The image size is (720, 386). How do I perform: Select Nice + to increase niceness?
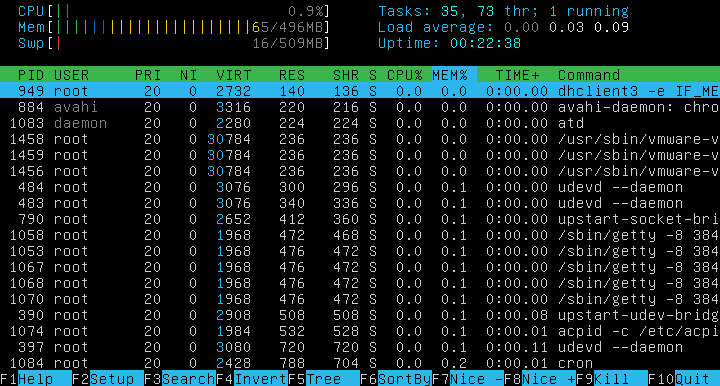point(549,379)
